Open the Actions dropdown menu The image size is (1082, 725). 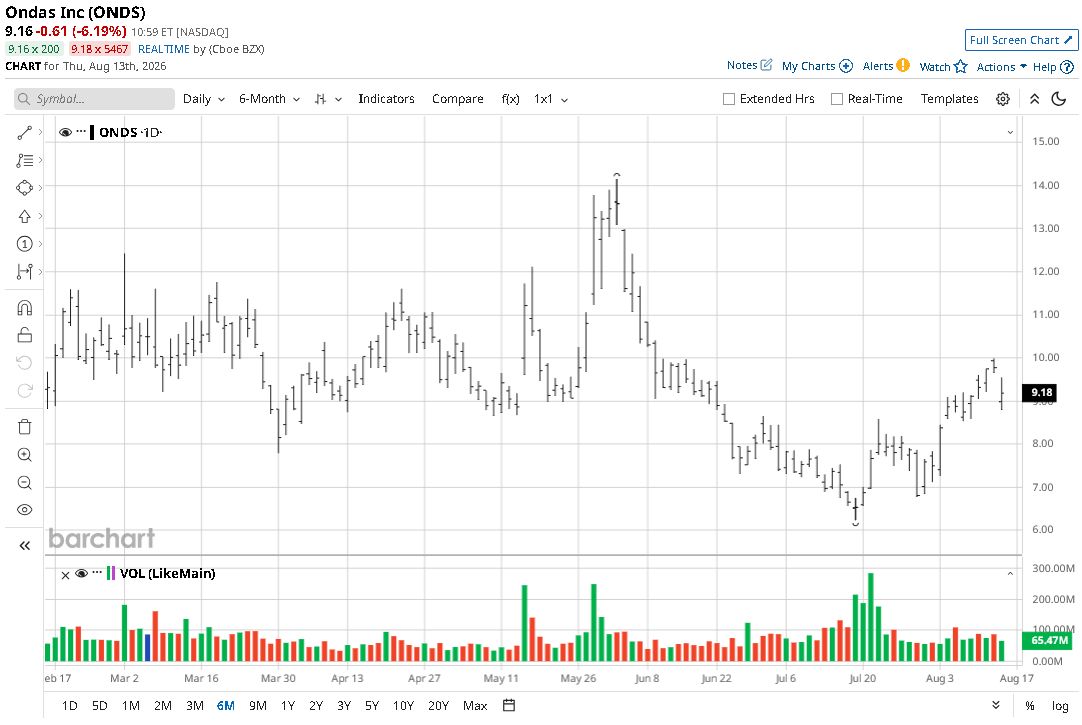pyautogui.click(x=1001, y=67)
